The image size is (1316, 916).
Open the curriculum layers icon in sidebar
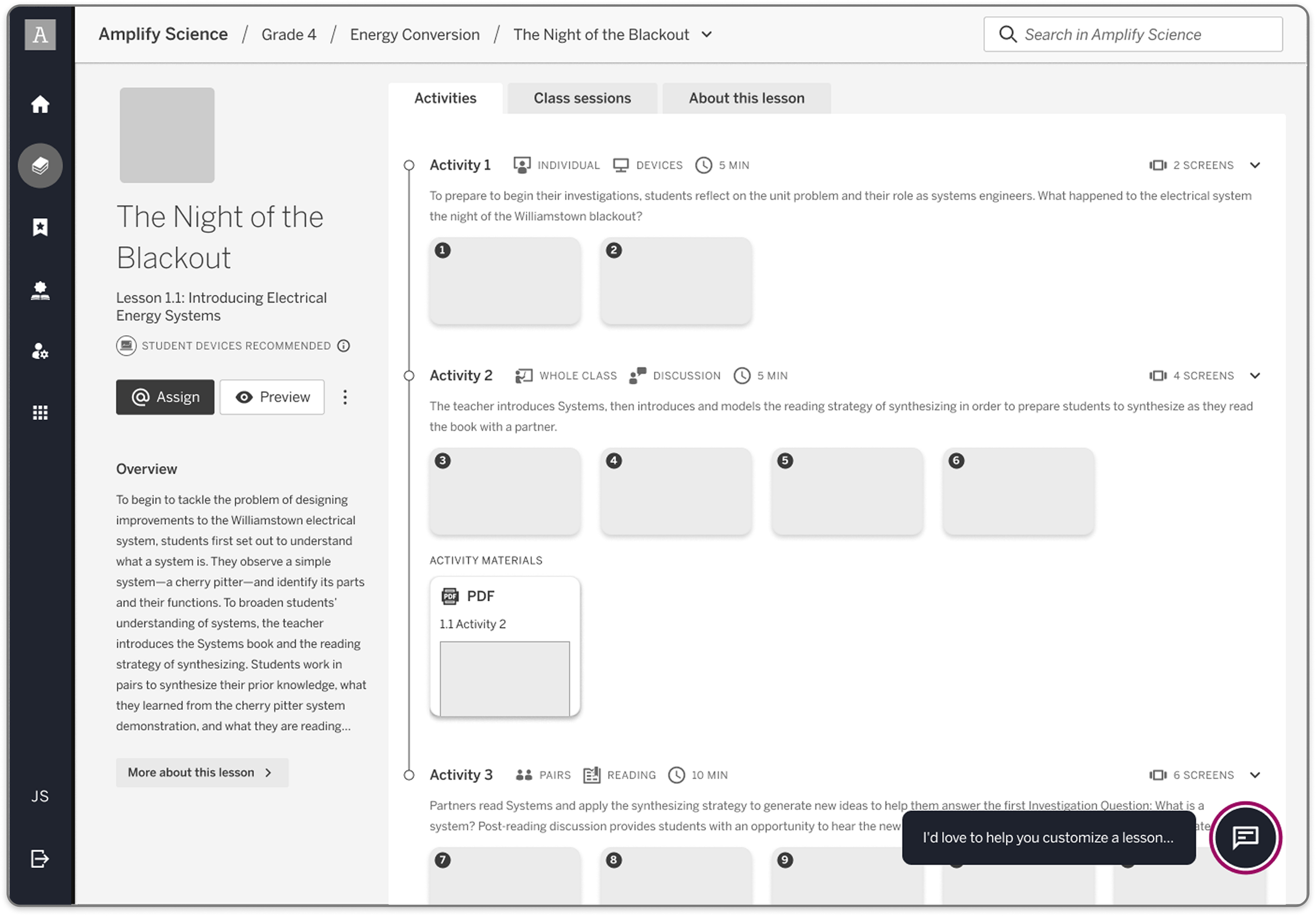pyautogui.click(x=40, y=166)
